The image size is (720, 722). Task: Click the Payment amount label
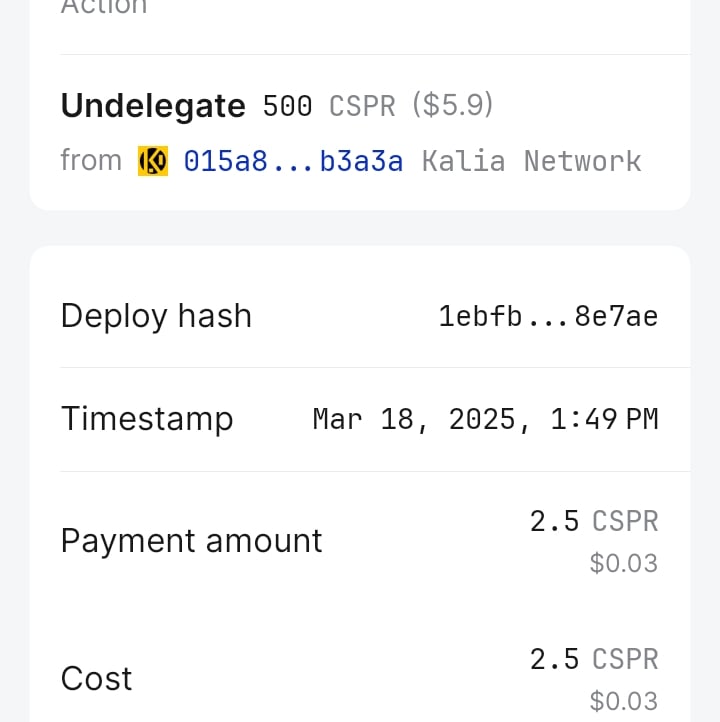click(x=192, y=541)
